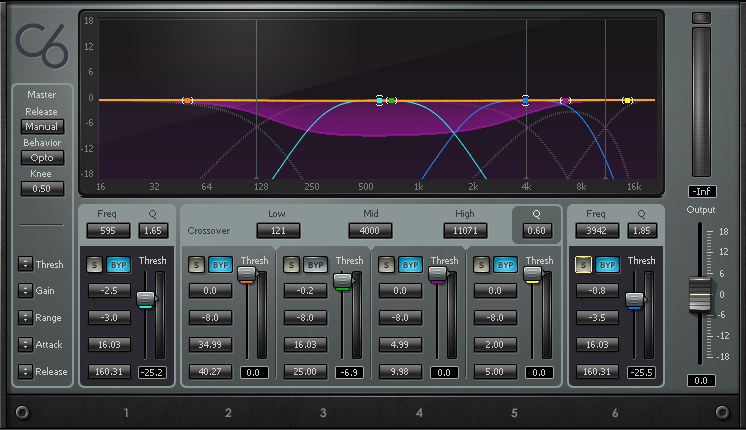The width and height of the screenshot is (746, 430).
Task: Click the Knee value field 0.50
Action: coord(42,189)
